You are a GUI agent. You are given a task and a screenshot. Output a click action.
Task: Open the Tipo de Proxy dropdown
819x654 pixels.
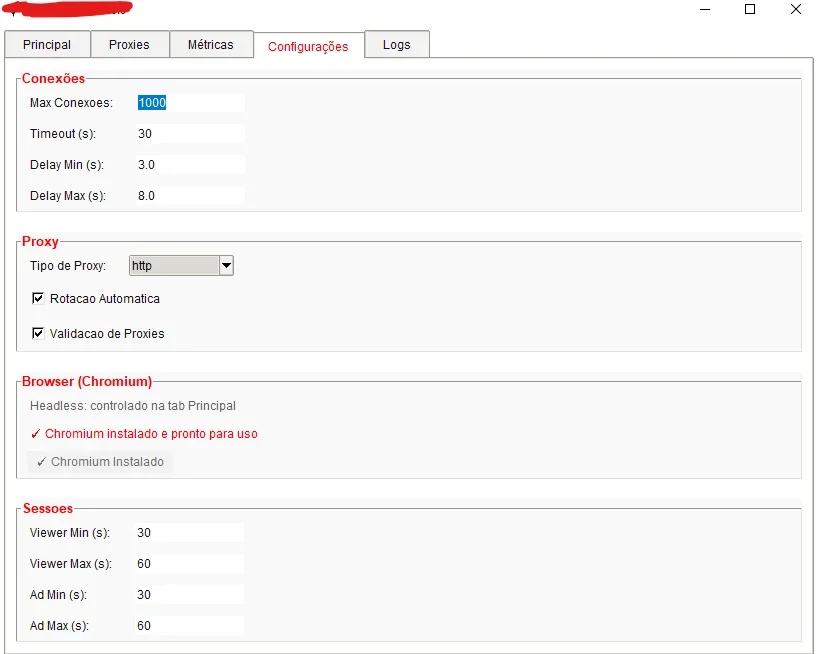pyautogui.click(x=181, y=265)
